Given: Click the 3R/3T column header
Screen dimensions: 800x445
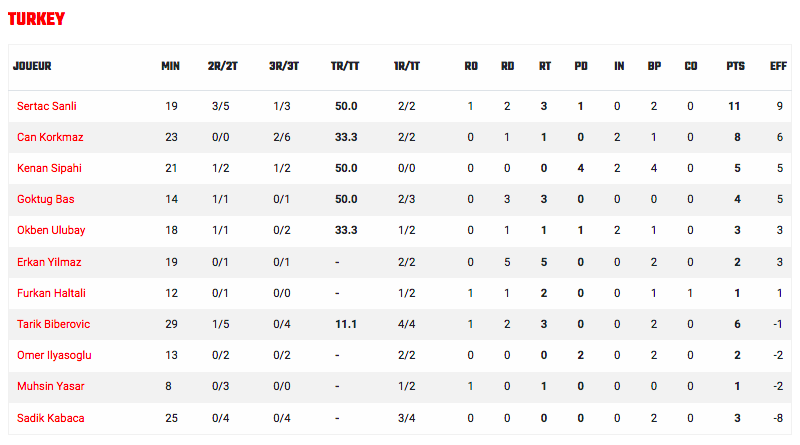Looking at the screenshot, I should [284, 66].
